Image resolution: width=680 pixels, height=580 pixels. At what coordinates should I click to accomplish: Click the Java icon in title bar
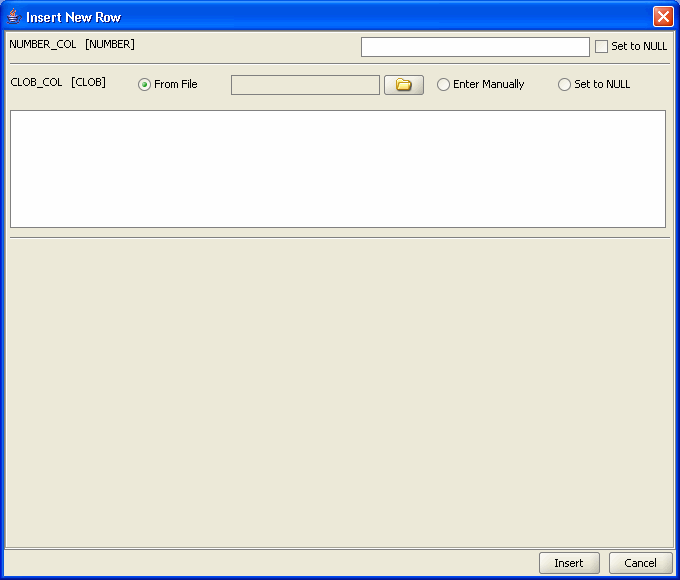coord(14,17)
